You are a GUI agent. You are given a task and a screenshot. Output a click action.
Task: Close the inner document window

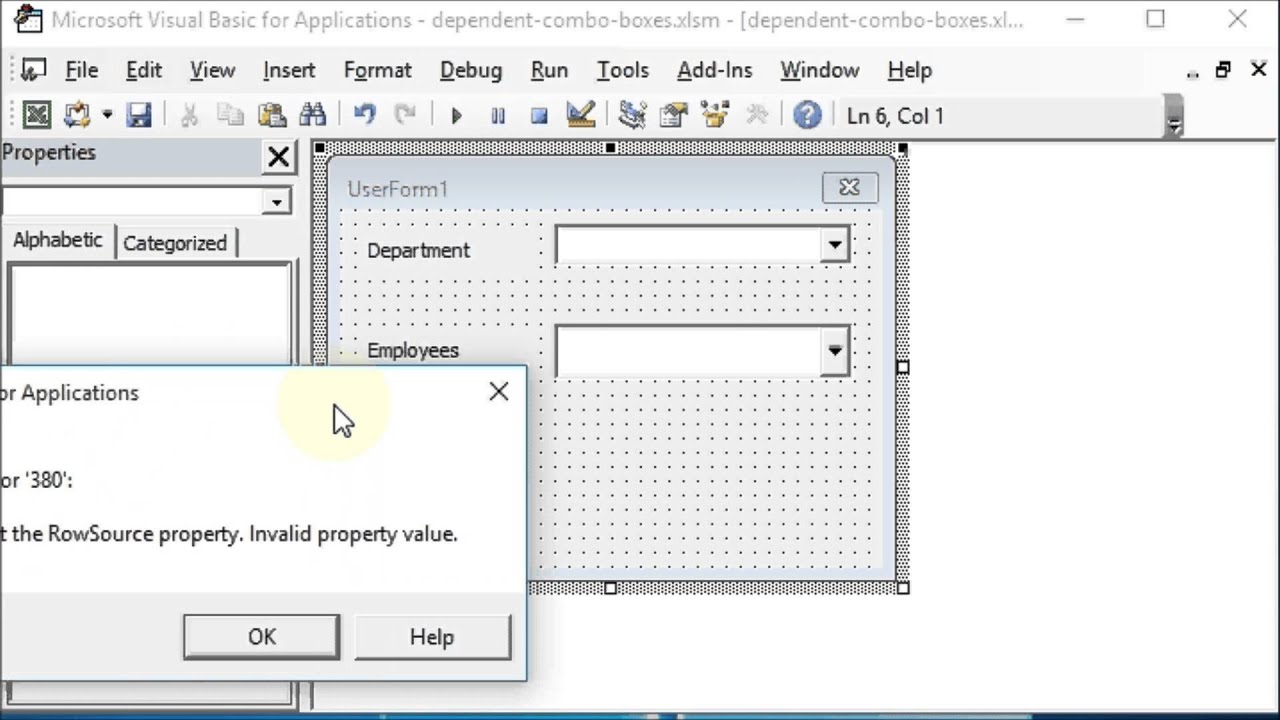coord(1258,70)
